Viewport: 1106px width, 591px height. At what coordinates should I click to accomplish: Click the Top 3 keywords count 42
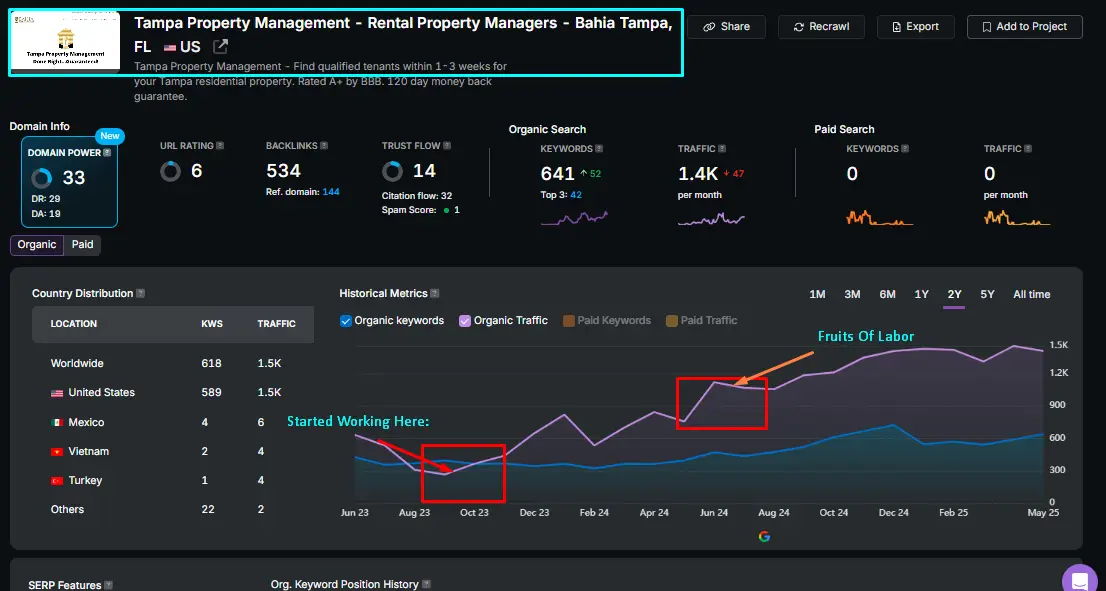point(576,195)
